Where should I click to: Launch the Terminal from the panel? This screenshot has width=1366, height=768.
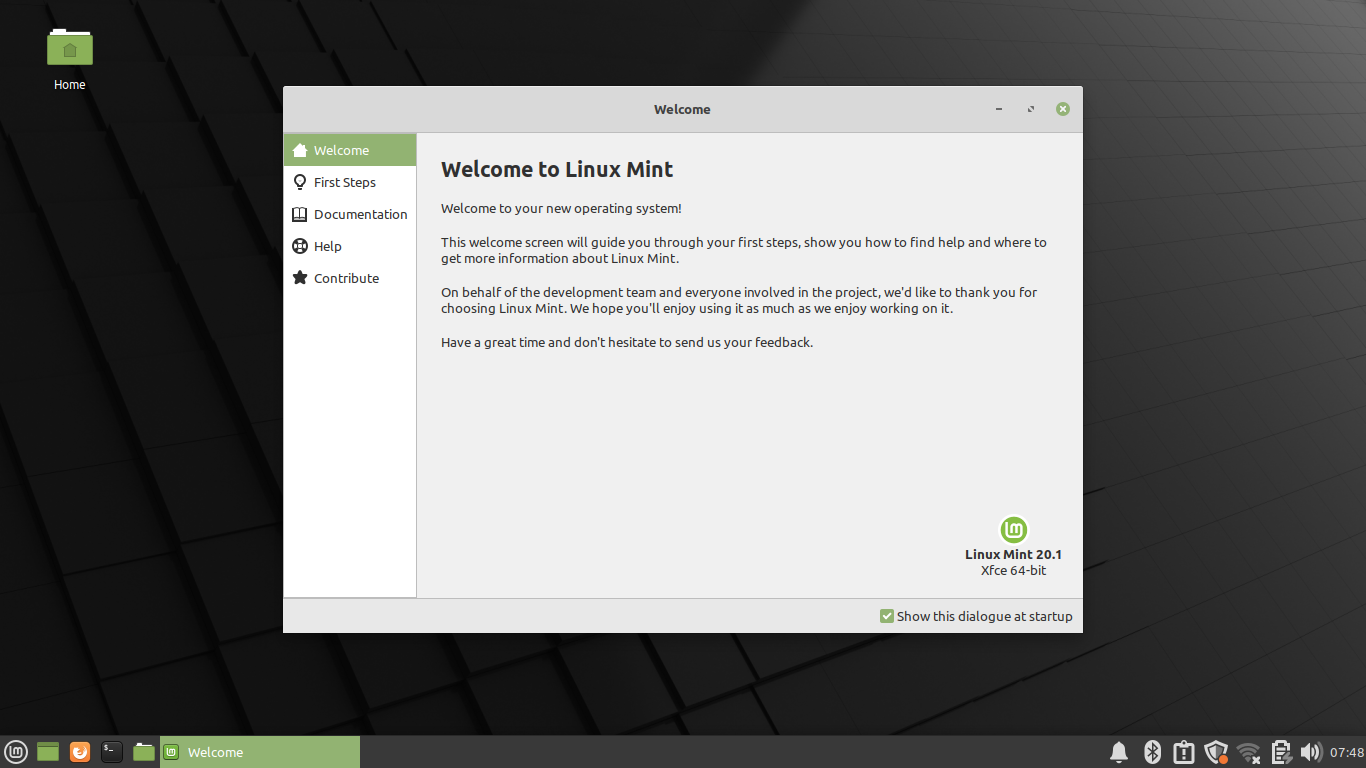112,752
